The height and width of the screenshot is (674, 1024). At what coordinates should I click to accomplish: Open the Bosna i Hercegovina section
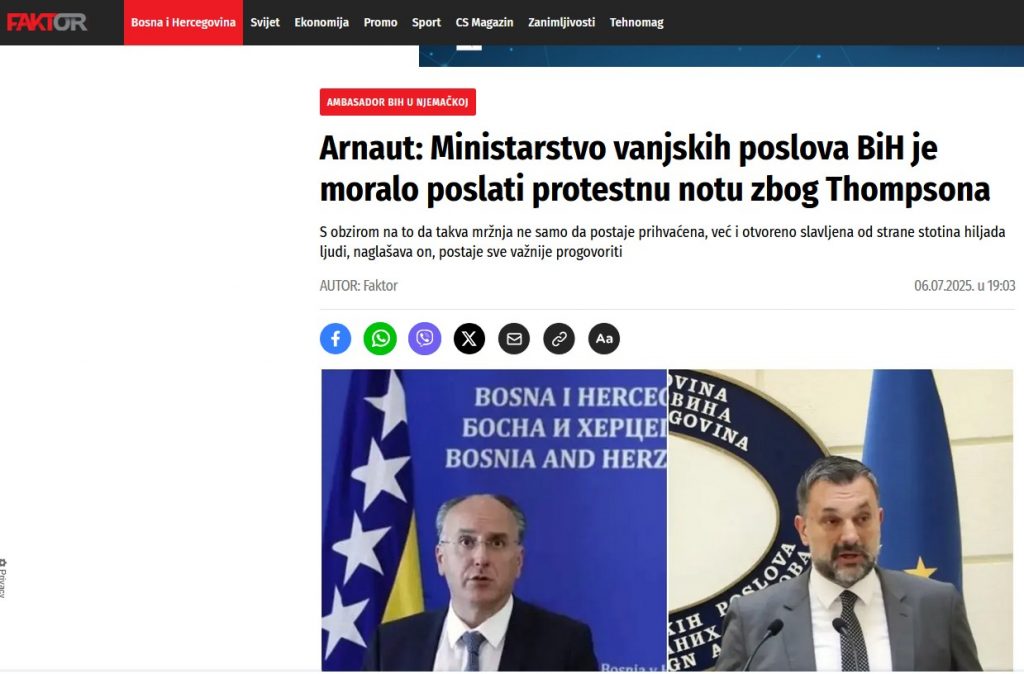183,22
